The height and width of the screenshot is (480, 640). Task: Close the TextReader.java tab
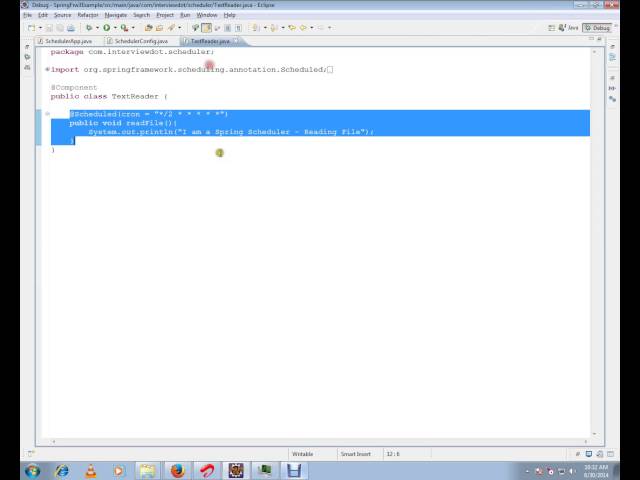click(x=236, y=41)
